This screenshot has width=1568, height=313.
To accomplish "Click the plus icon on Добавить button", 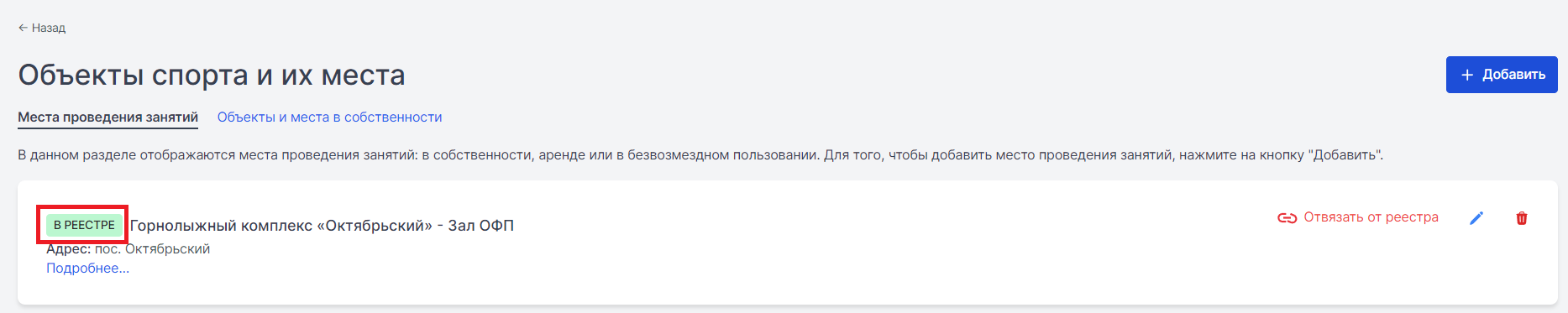I will pyautogui.click(x=1467, y=75).
